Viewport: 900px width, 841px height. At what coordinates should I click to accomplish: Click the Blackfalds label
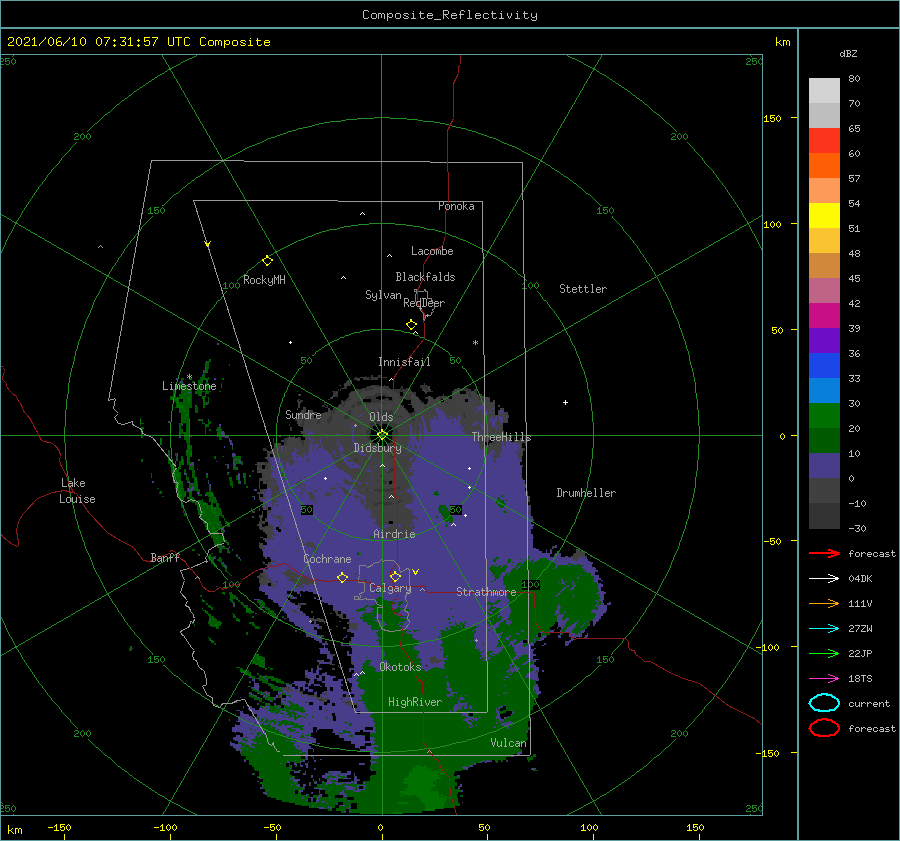(425, 277)
